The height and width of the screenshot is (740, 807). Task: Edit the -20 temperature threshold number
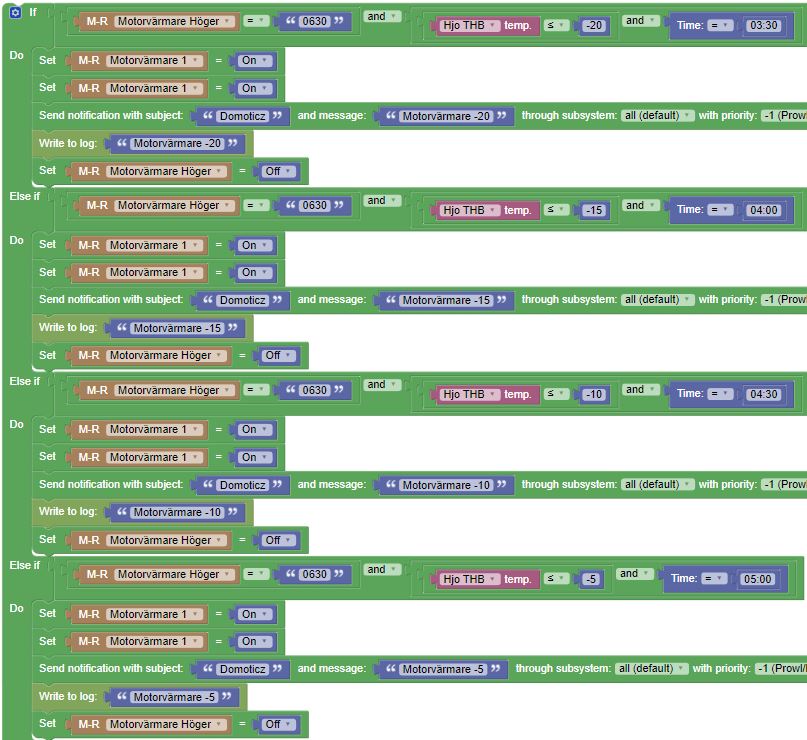coord(594,26)
